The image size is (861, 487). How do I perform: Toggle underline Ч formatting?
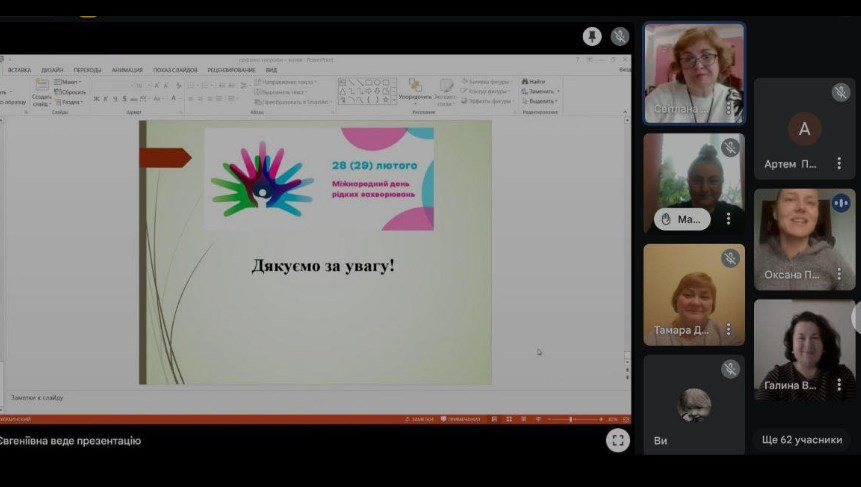point(115,99)
